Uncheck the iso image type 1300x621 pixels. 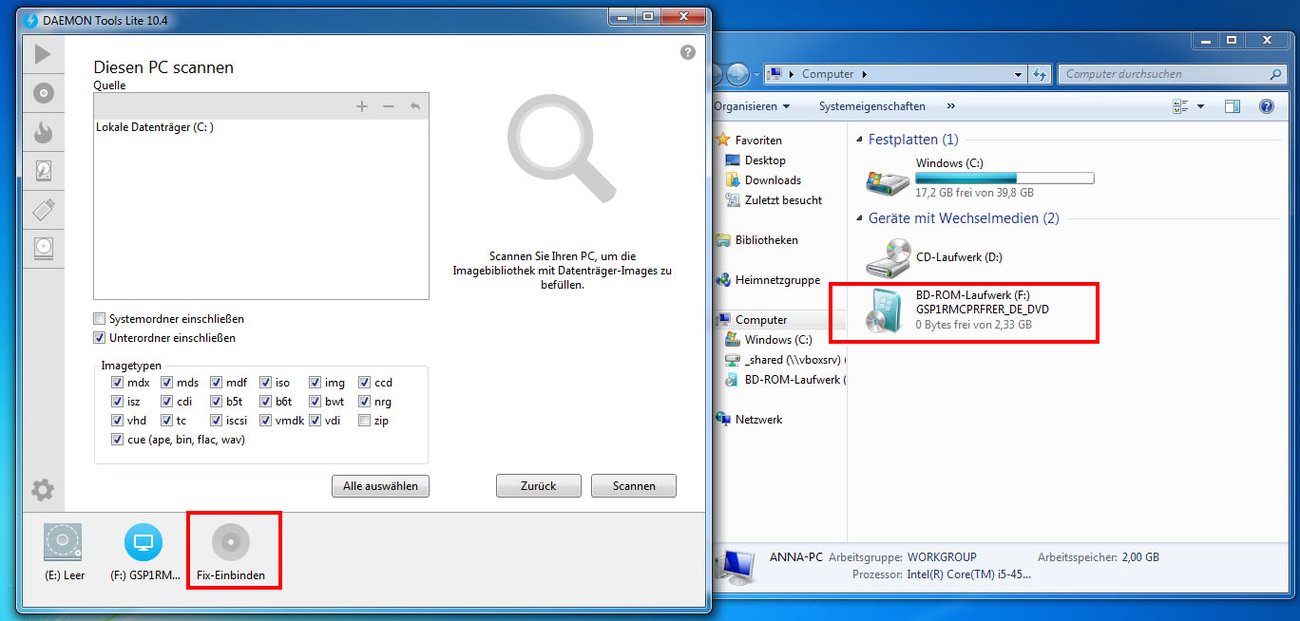click(268, 382)
